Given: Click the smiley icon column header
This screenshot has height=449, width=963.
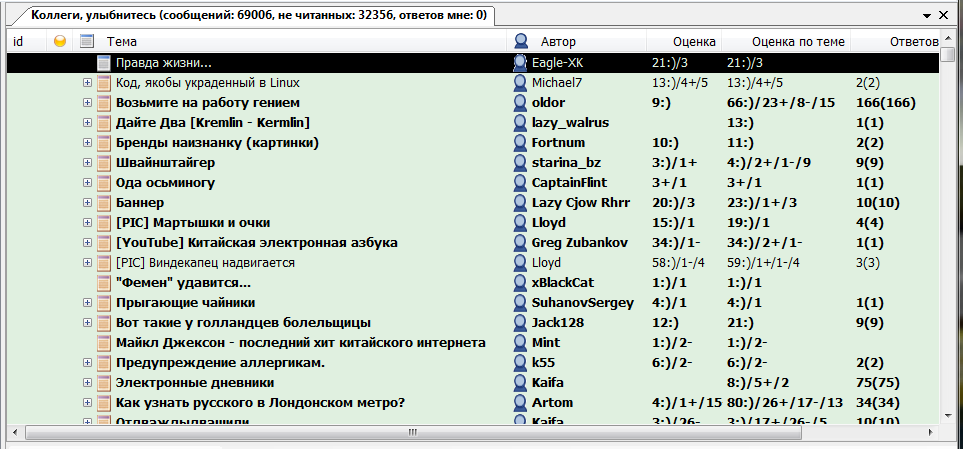Looking at the screenshot, I should (x=60, y=41).
